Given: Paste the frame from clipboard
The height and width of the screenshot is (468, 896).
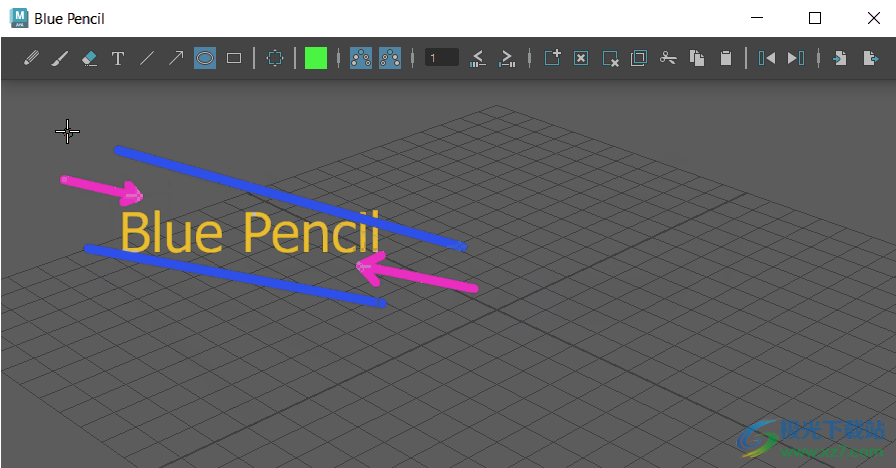Looking at the screenshot, I should tap(726, 58).
